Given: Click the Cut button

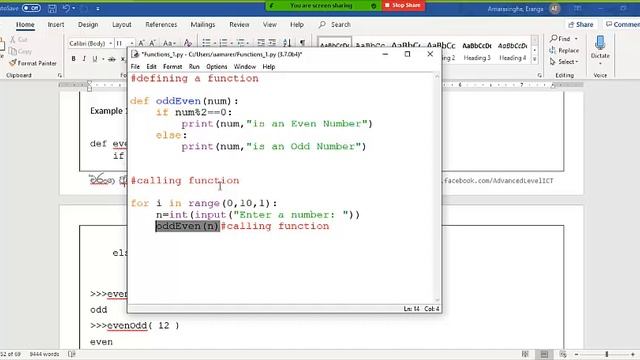Looking at the screenshot, I should pyautogui.click(x=19, y=40).
